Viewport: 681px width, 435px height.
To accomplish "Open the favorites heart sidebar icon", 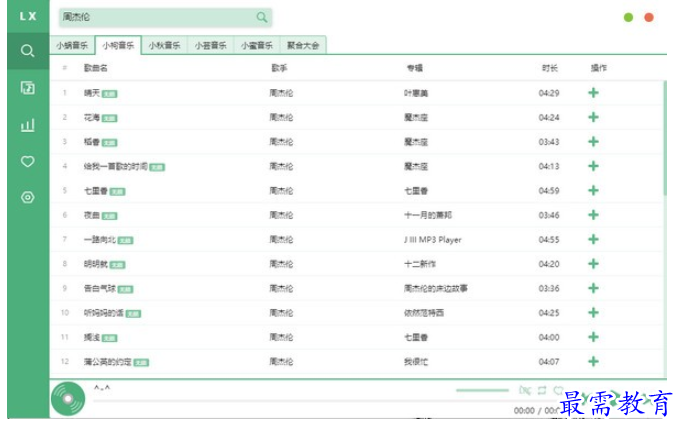I will tap(27, 161).
